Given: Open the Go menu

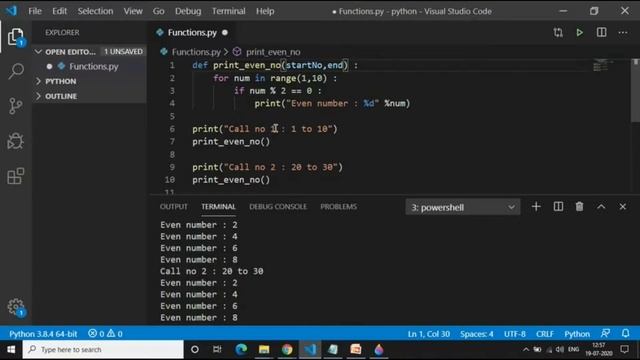Looking at the screenshot, I should pos(158,11).
